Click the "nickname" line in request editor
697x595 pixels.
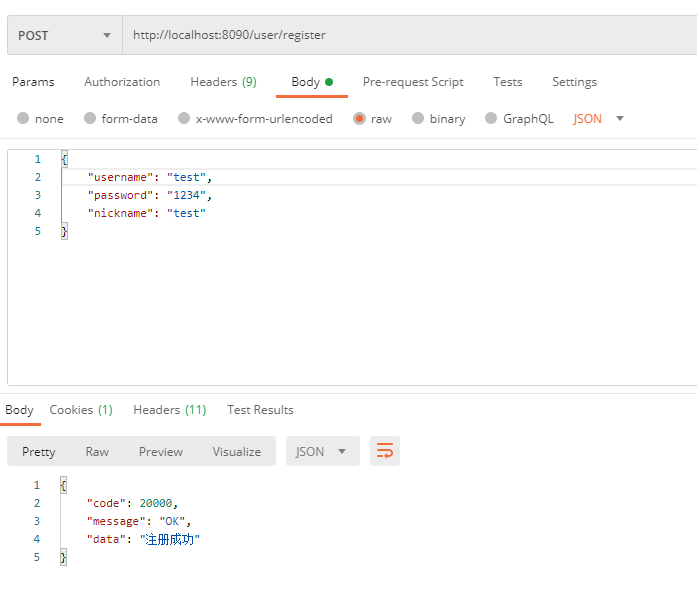tap(147, 213)
